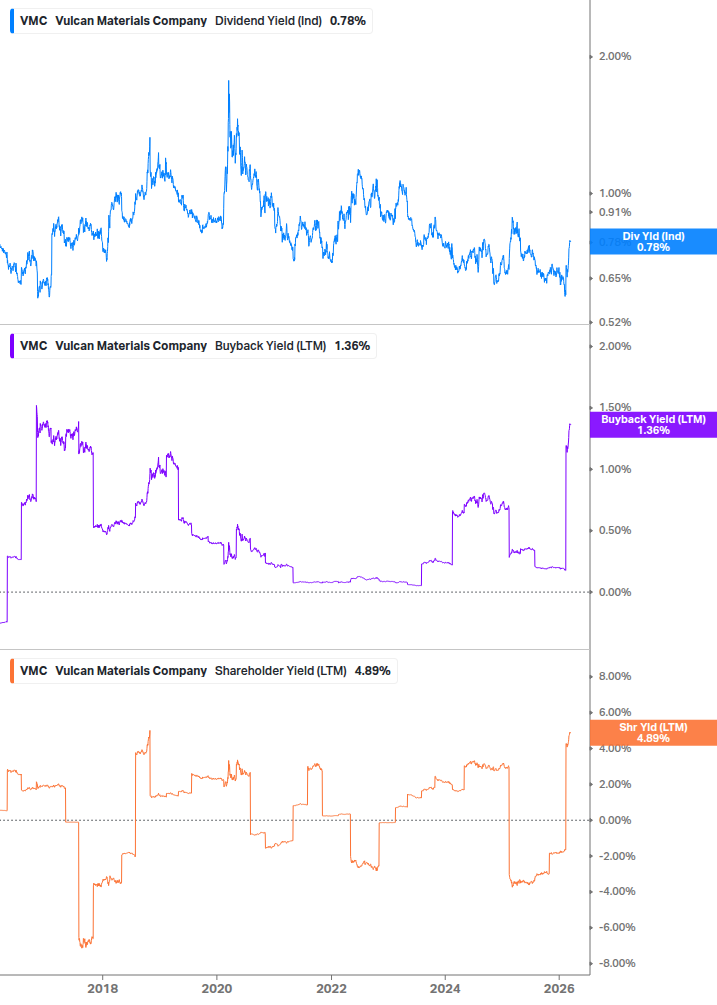Click the 0.50% tick on buyback axis
Viewport: 717px width, 1005px height.
(614, 531)
